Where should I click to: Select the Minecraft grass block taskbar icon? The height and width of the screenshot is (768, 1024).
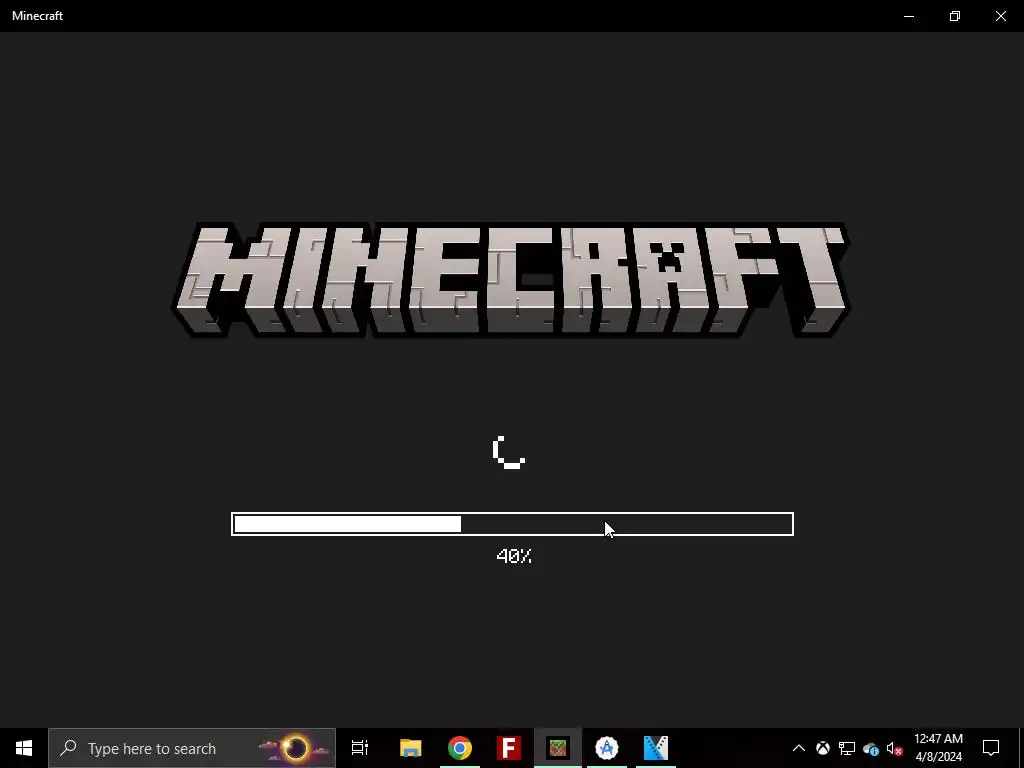click(558, 748)
